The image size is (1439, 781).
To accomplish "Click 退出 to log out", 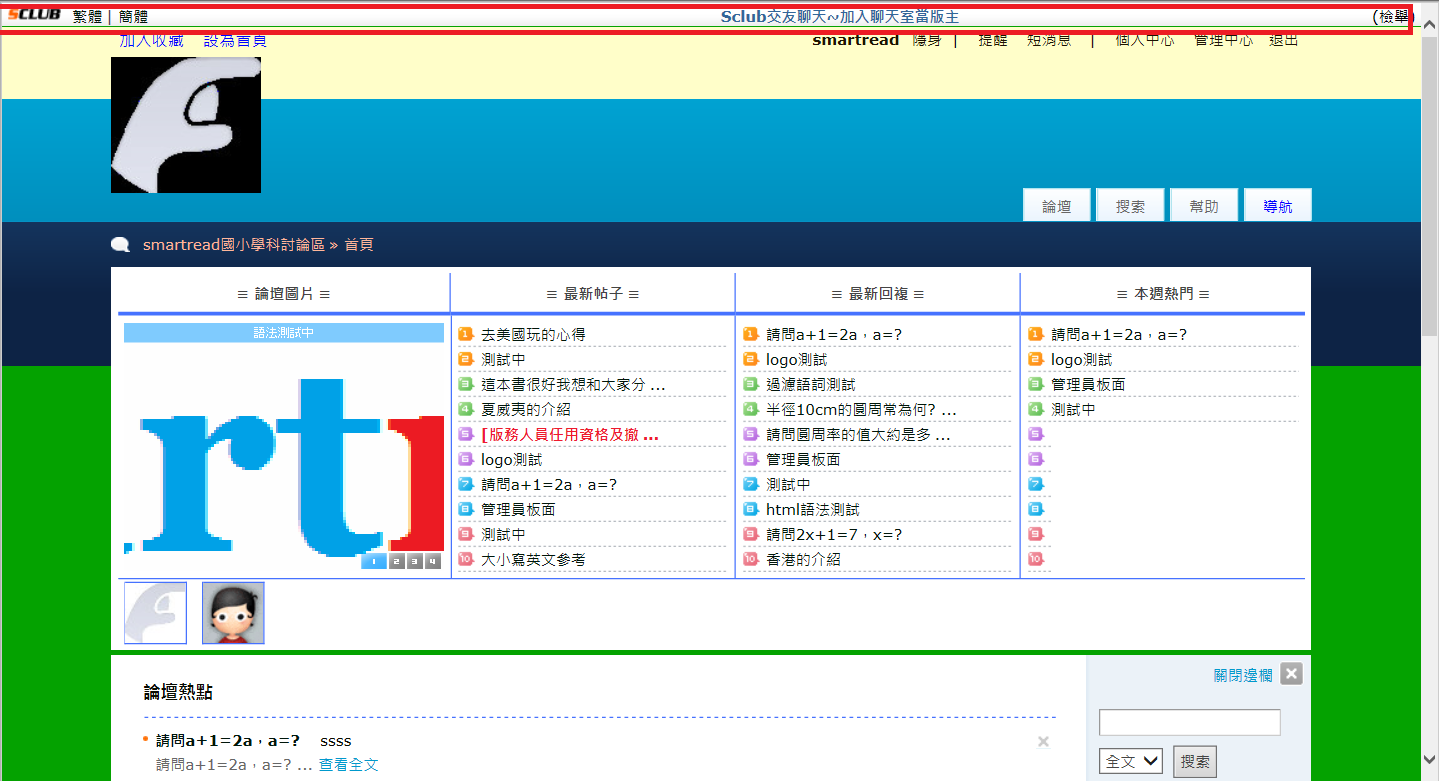I will tap(1283, 40).
